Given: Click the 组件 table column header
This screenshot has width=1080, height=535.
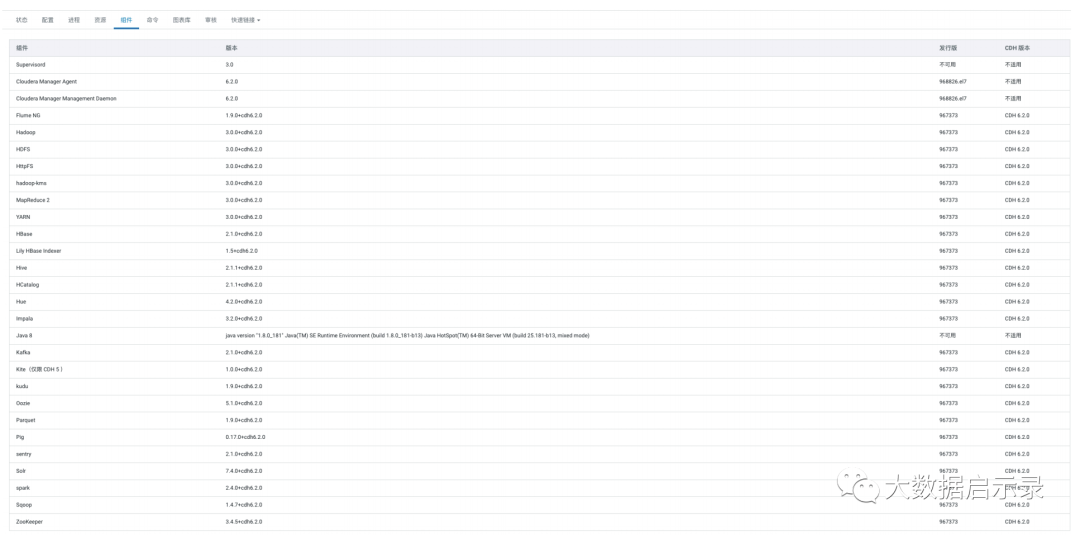Looking at the screenshot, I should 22,48.
